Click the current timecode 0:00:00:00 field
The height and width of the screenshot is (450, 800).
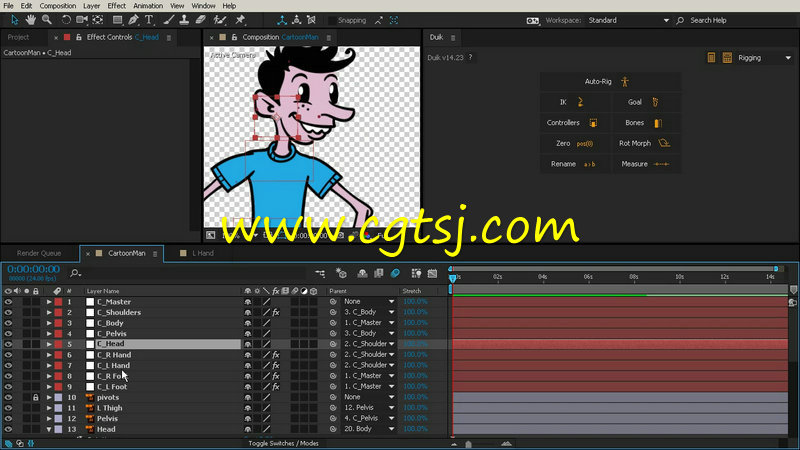pos(34,269)
